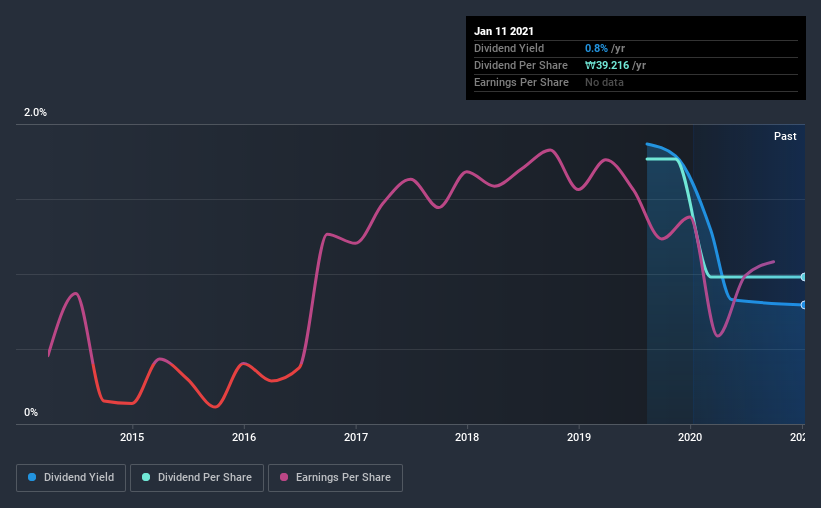Toggle the Earnings Per Share legend series
The width and height of the screenshot is (821, 508).
[x=337, y=478]
